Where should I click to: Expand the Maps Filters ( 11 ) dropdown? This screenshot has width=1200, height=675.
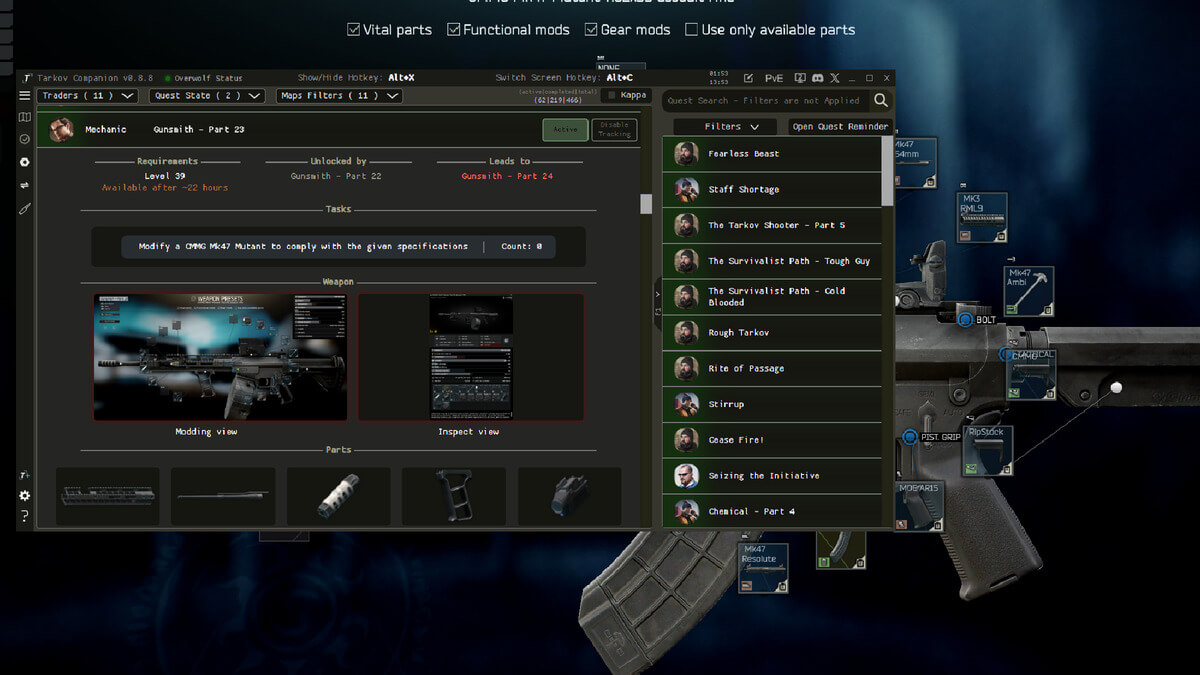pos(339,96)
